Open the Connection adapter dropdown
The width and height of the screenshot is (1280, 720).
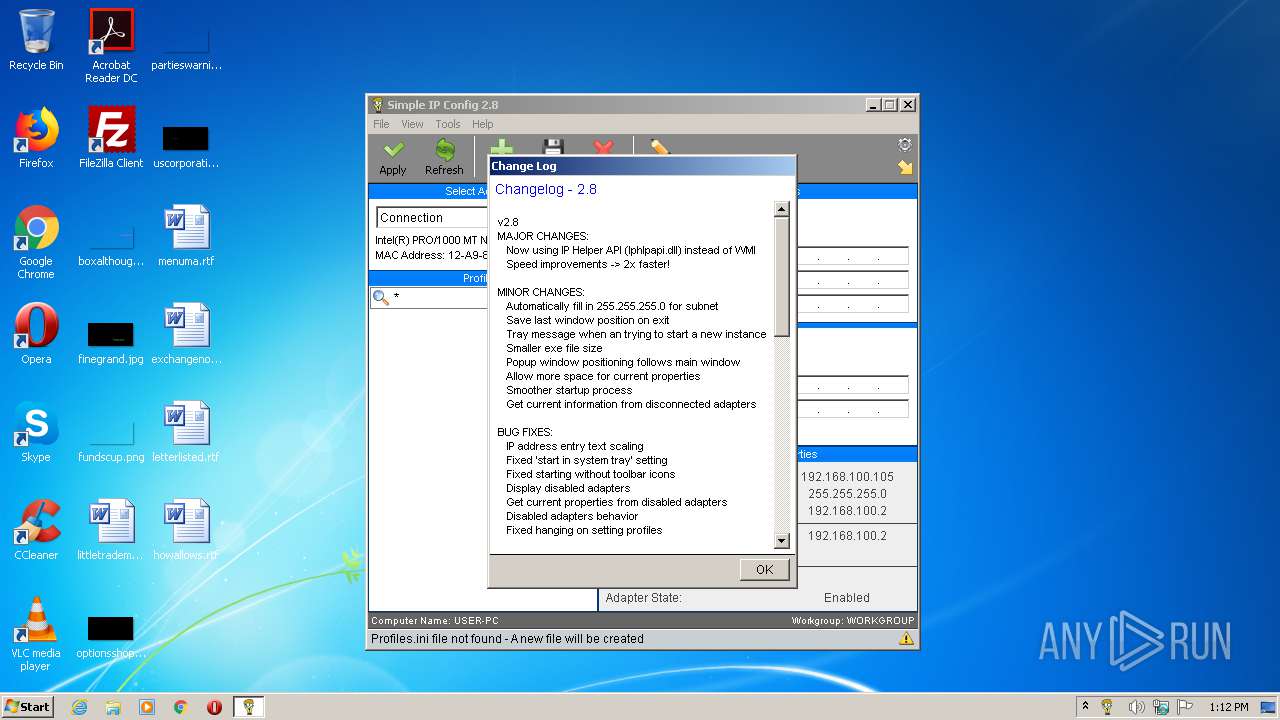(432, 217)
